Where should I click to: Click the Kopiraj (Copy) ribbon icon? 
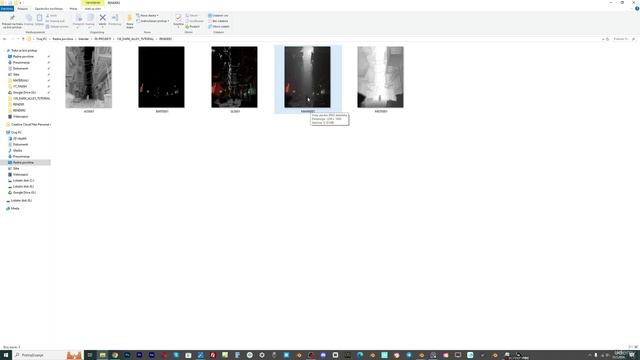click(29, 20)
